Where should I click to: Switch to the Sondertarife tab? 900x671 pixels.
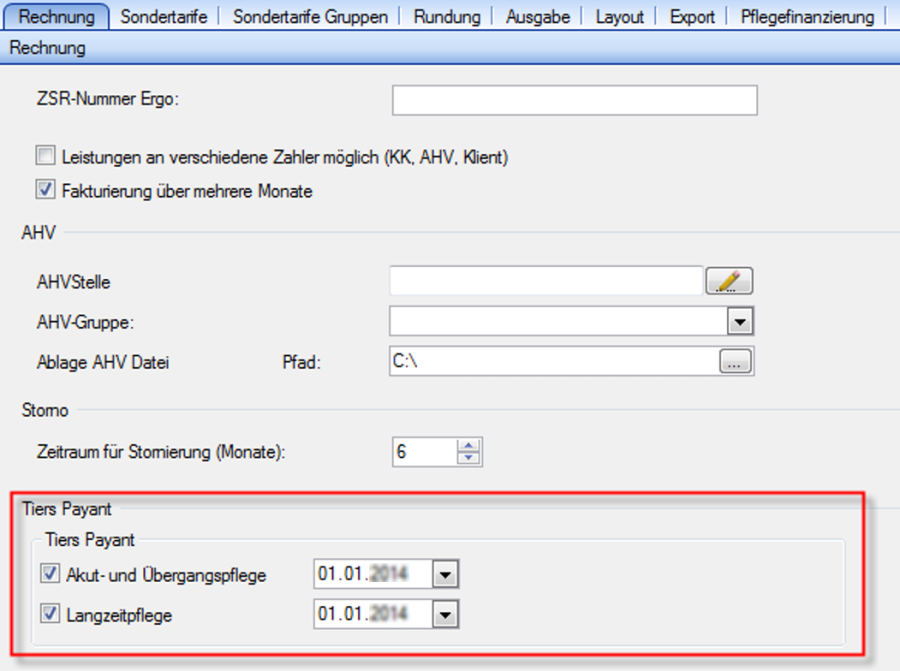point(164,17)
